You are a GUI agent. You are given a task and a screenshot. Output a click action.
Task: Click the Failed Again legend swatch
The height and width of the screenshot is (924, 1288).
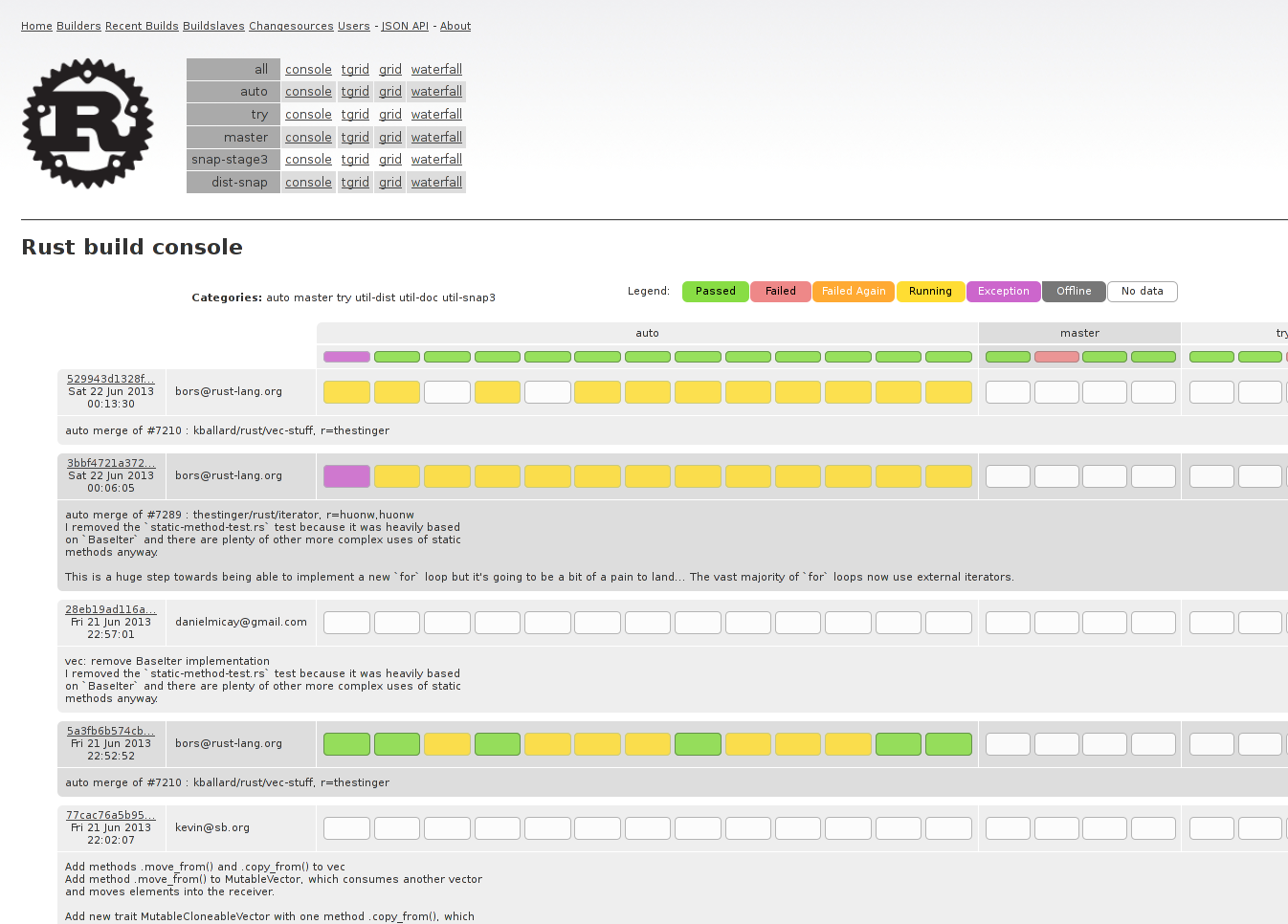click(854, 292)
